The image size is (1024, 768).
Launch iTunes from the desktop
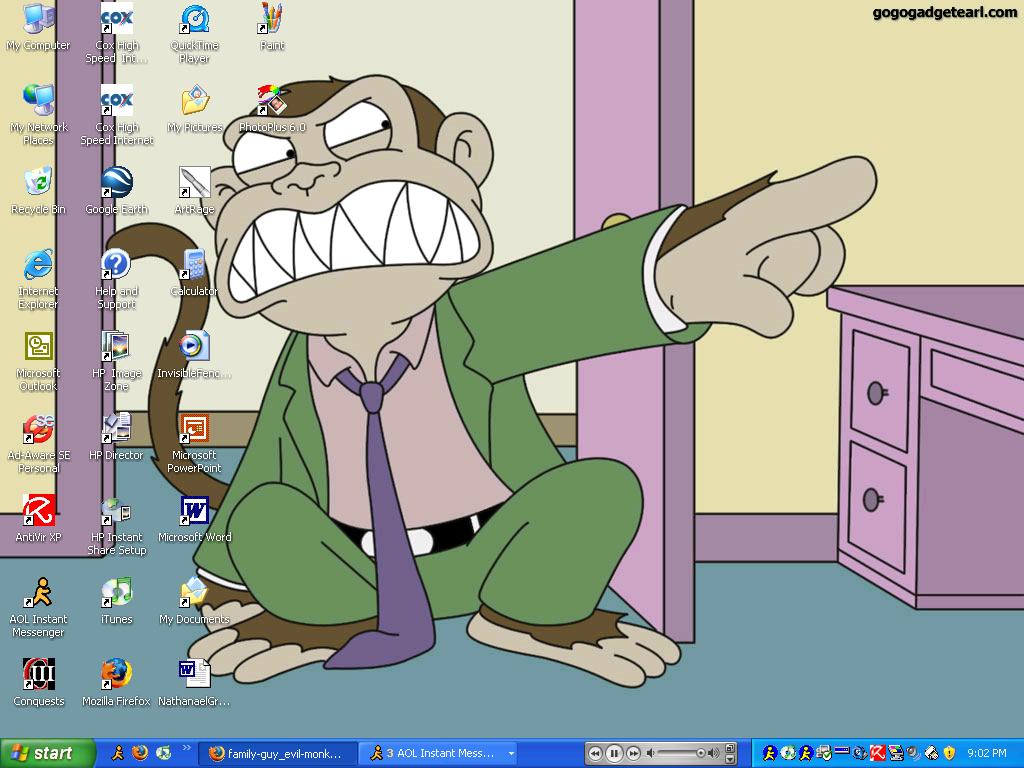(116, 601)
